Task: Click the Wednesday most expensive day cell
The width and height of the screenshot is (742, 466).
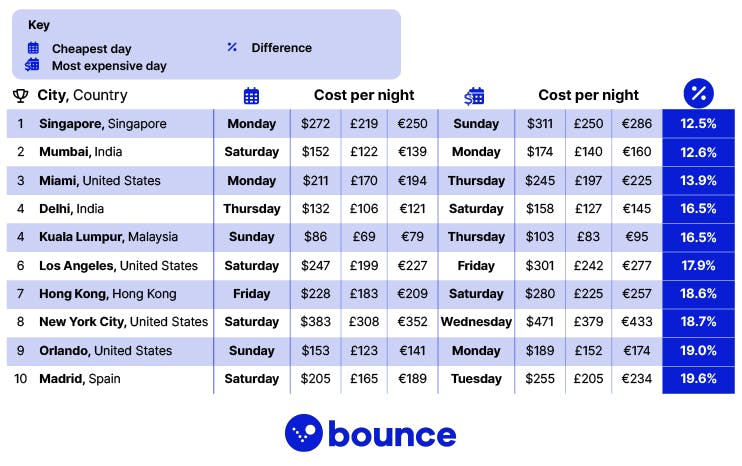Action: click(476, 322)
